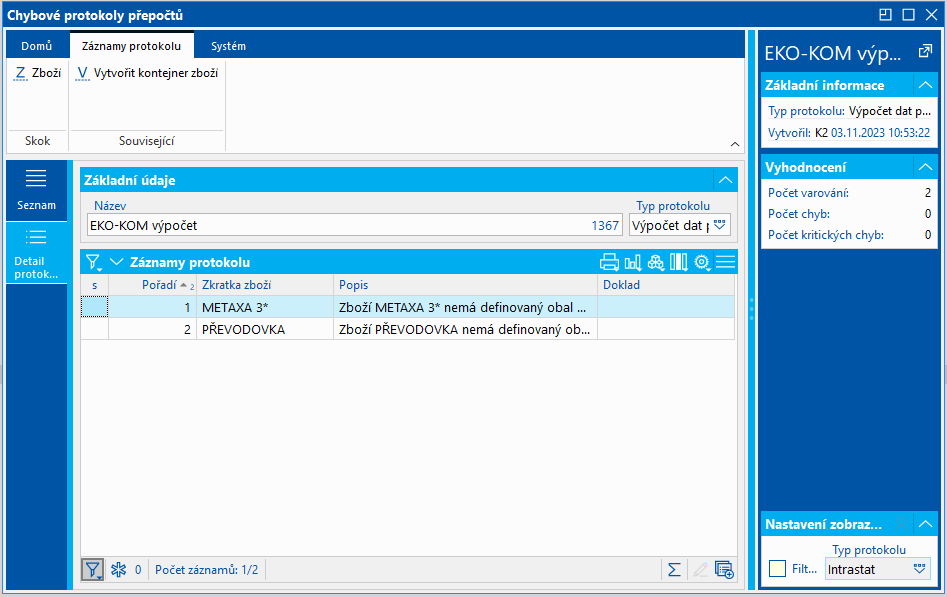Click the Počet chyb row
Screen dimensions: 947x597
pos(849,214)
